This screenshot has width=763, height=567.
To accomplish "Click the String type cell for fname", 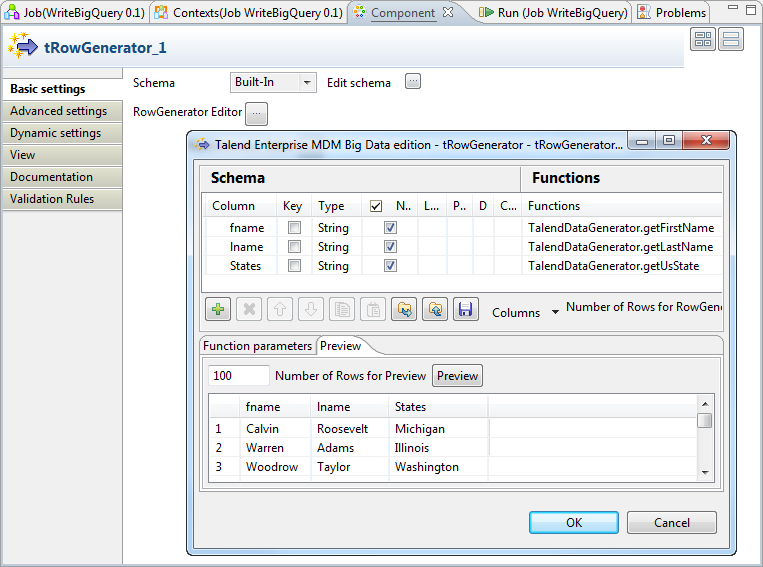I will pos(336,228).
